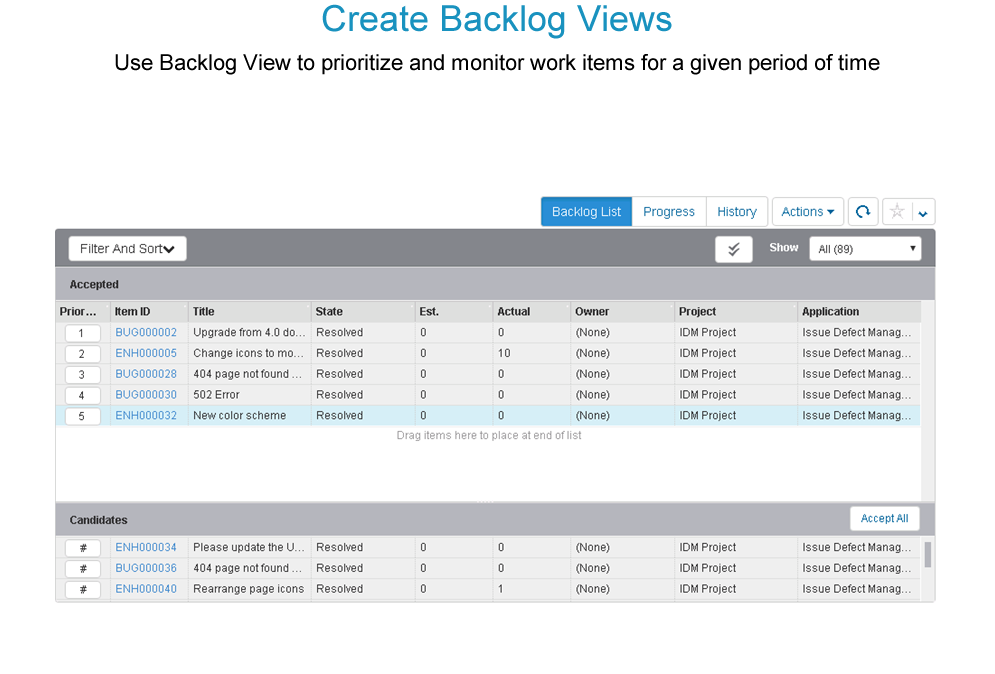
Task: Open the Actions dropdown menu
Action: click(x=807, y=212)
